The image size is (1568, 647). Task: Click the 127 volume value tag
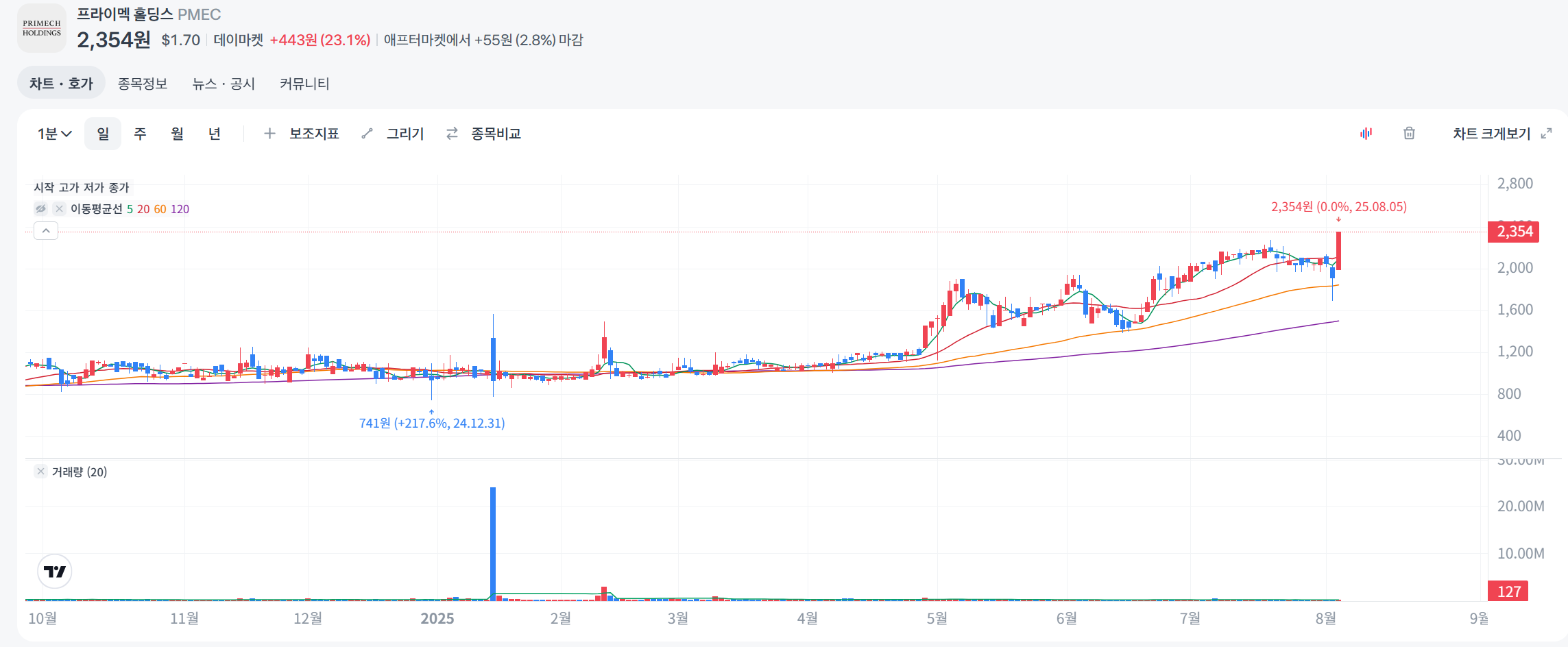(1508, 591)
